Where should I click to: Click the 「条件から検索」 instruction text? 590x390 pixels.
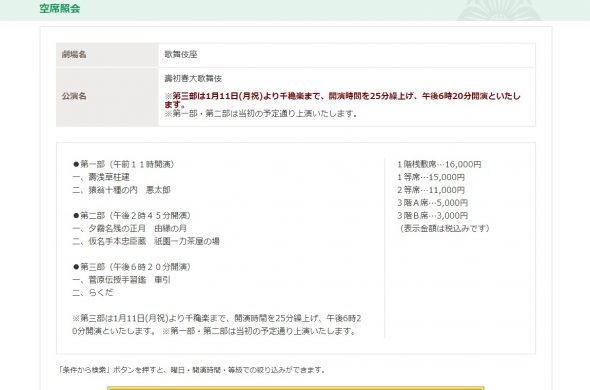(192, 370)
